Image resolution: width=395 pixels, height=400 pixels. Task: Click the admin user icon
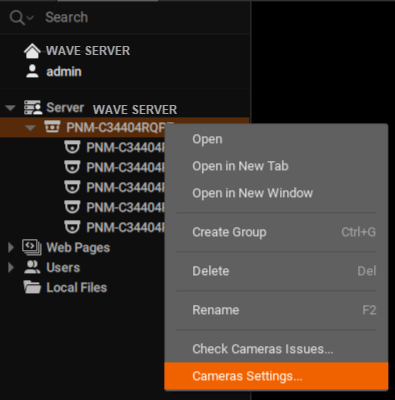tap(32, 71)
